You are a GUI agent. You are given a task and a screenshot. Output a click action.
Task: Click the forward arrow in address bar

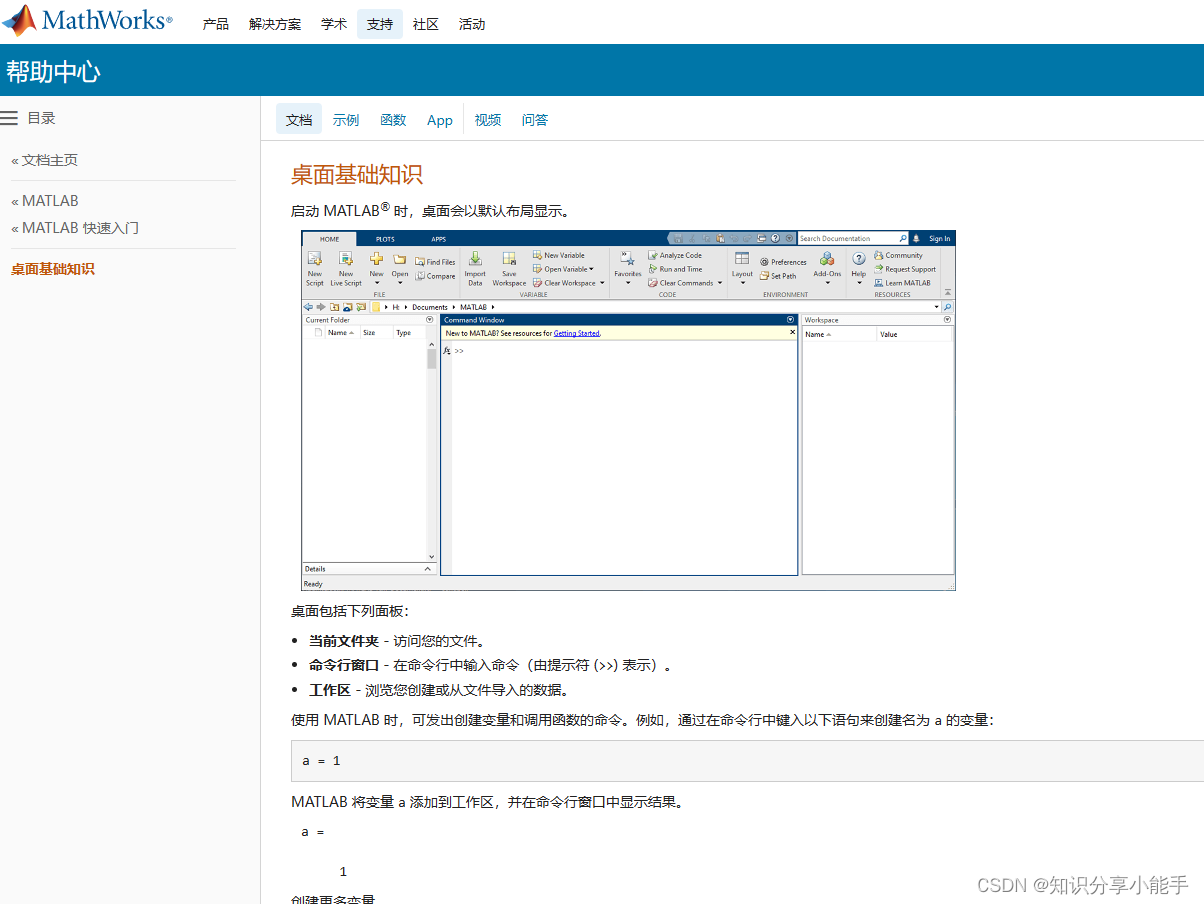(321, 307)
